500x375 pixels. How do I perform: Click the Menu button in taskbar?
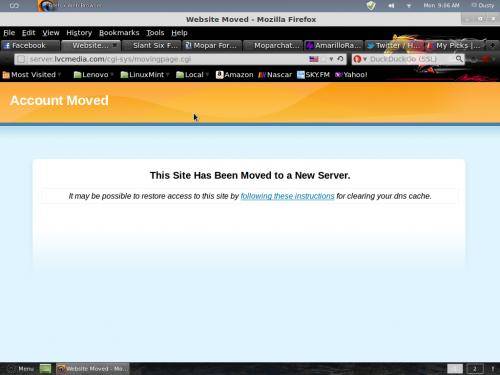[x=21, y=369]
